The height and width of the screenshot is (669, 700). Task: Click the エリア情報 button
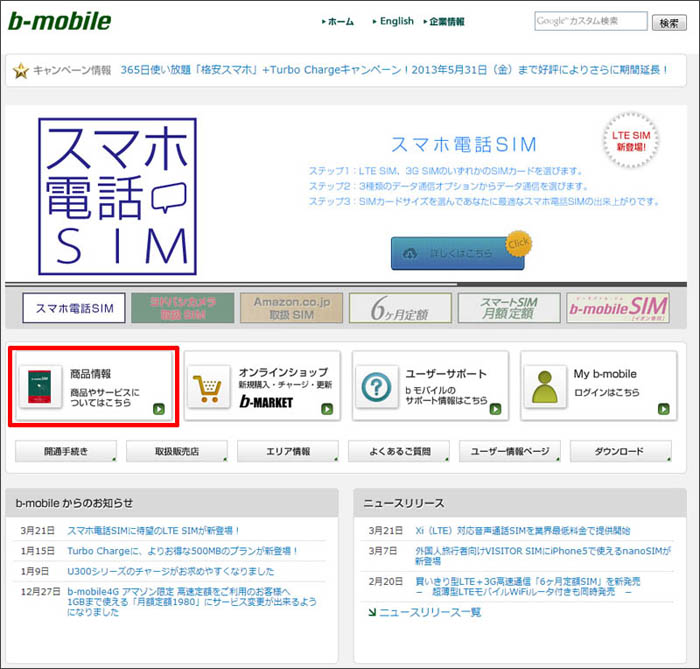(x=288, y=451)
